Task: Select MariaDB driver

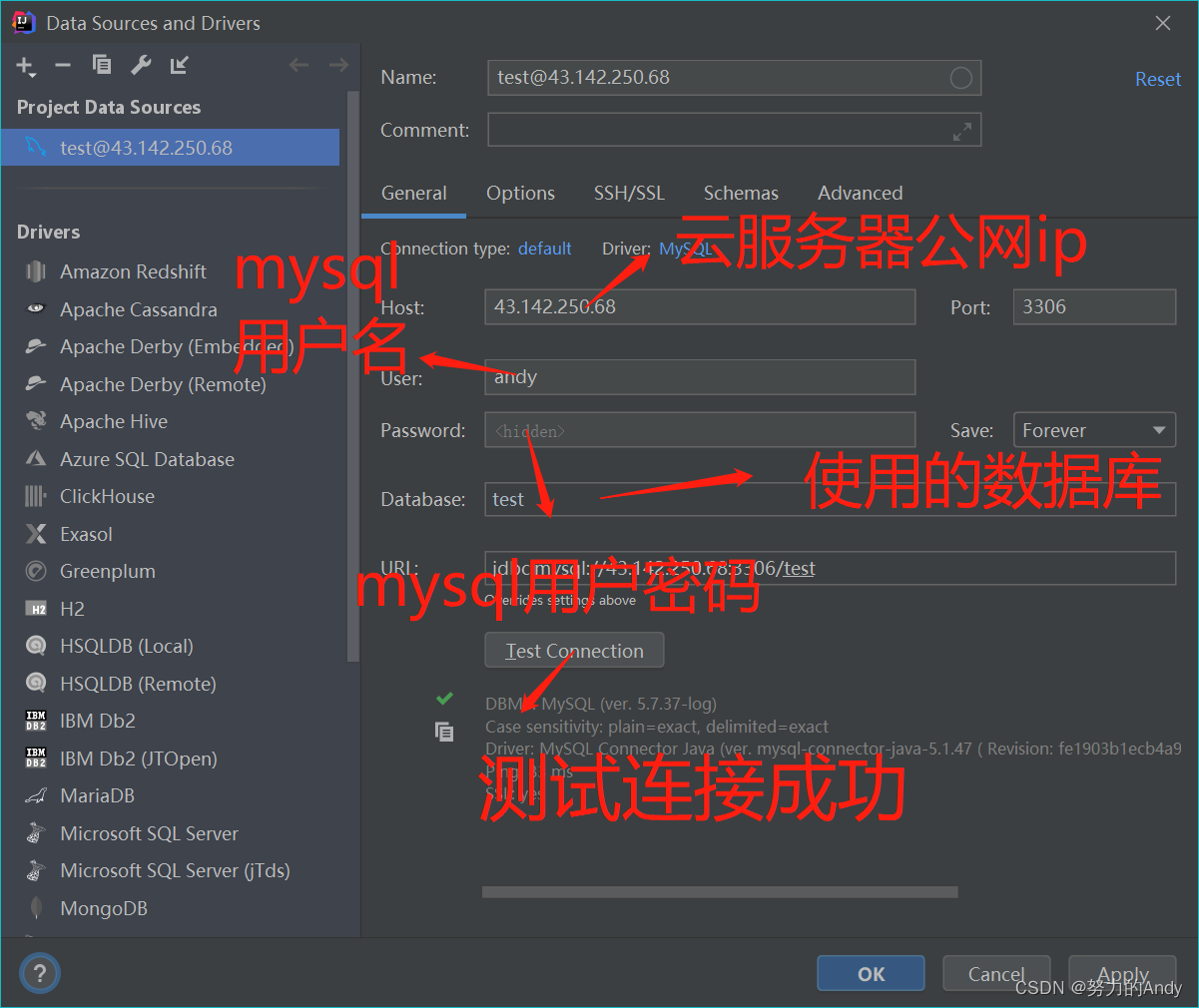Action: (97, 795)
